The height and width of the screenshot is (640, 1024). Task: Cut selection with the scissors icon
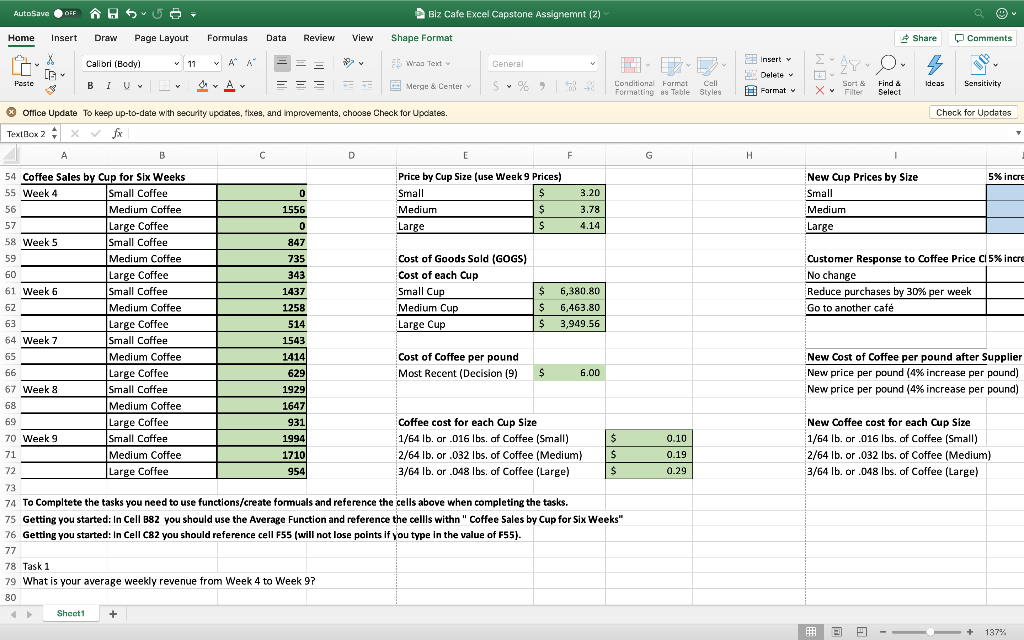click(x=50, y=60)
